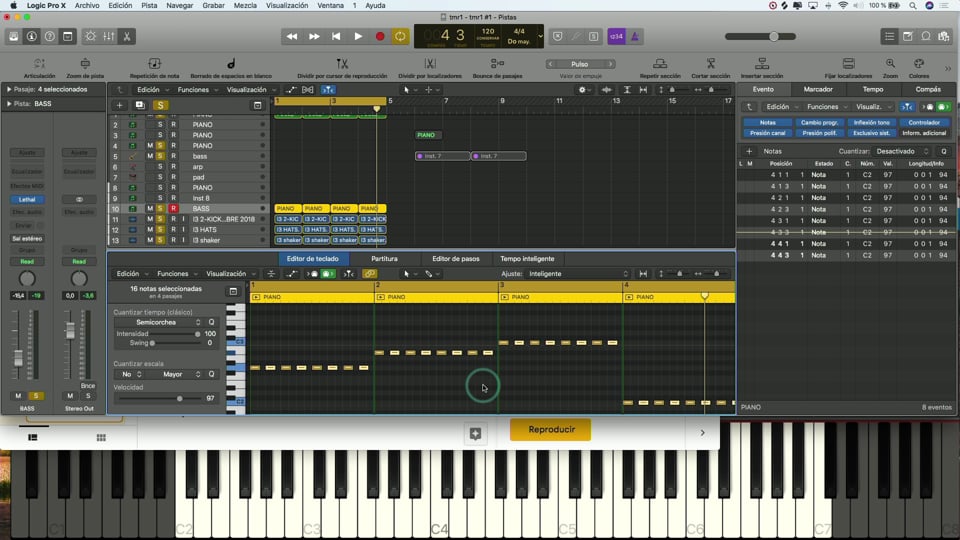Open tracks area Edición menu
This screenshot has height=540, width=960.
pyautogui.click(x=152, y=89)
